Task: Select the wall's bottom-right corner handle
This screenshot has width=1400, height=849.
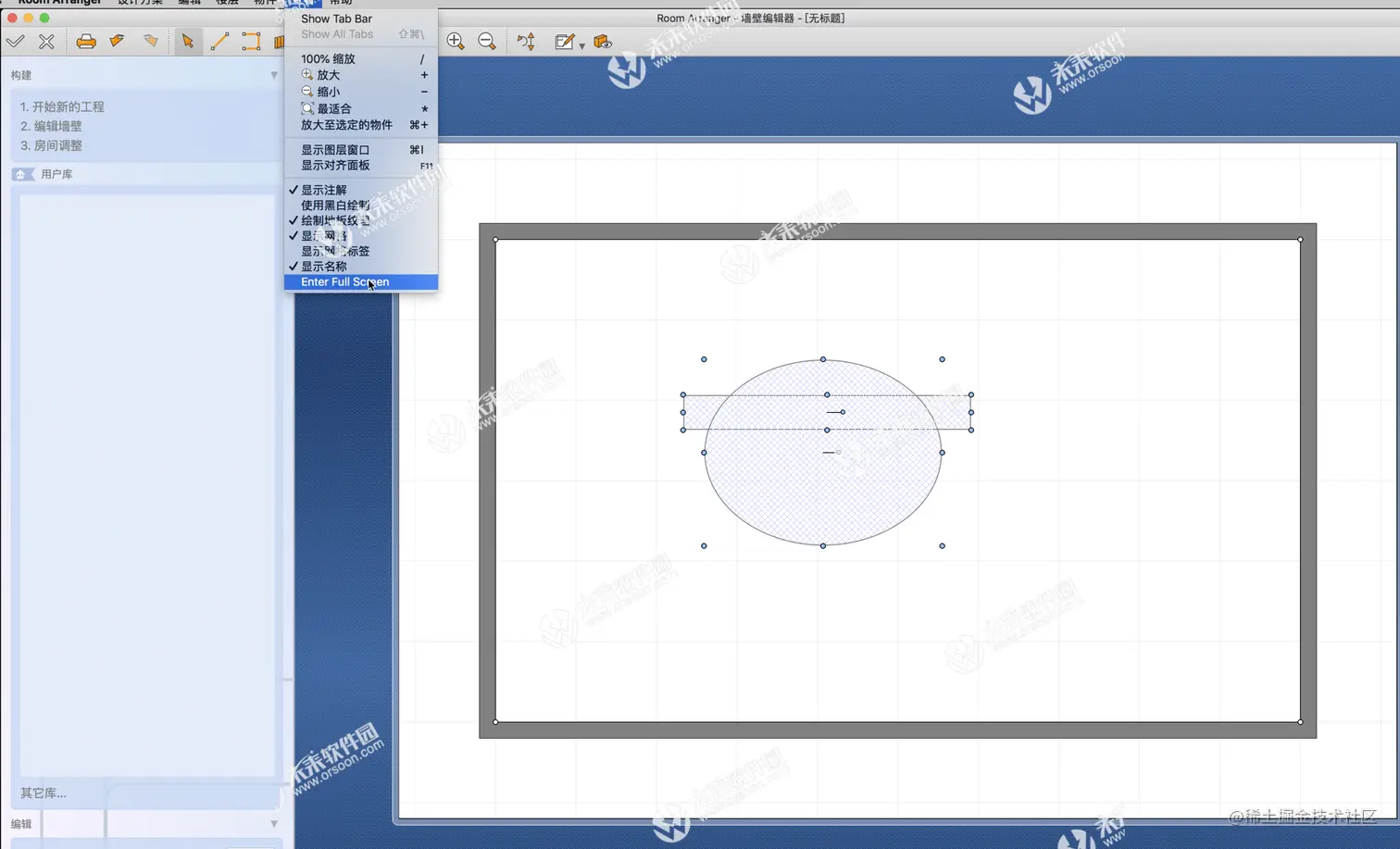Action: click(1300, 721)
